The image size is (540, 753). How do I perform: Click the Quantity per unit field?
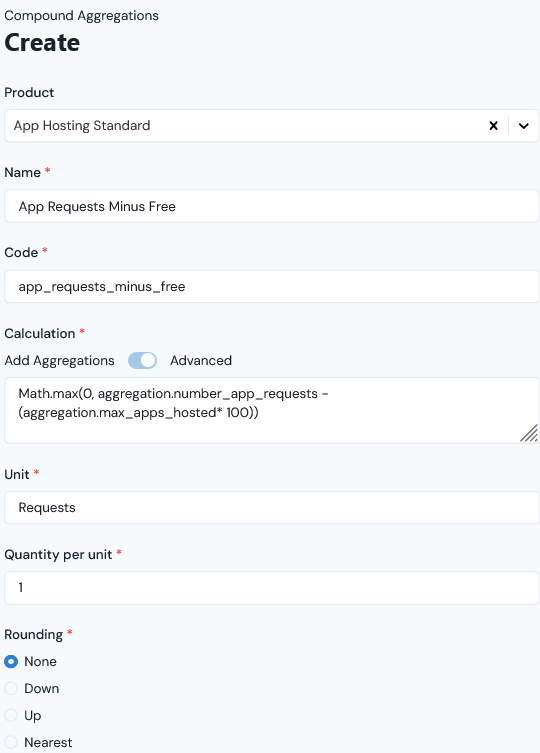(272, 588)
